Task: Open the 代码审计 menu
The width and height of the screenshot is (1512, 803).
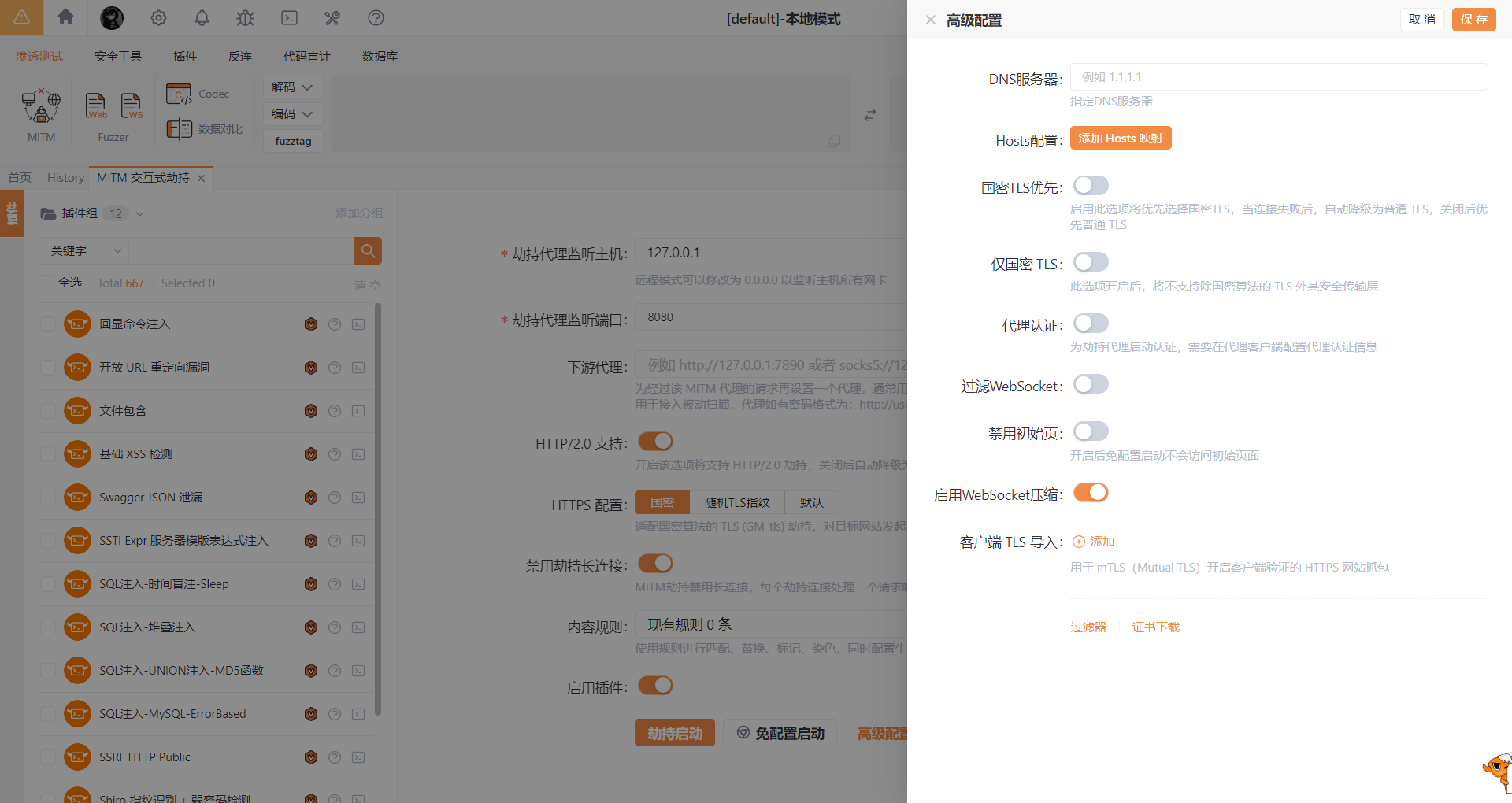Action: [x=307, y=56]
